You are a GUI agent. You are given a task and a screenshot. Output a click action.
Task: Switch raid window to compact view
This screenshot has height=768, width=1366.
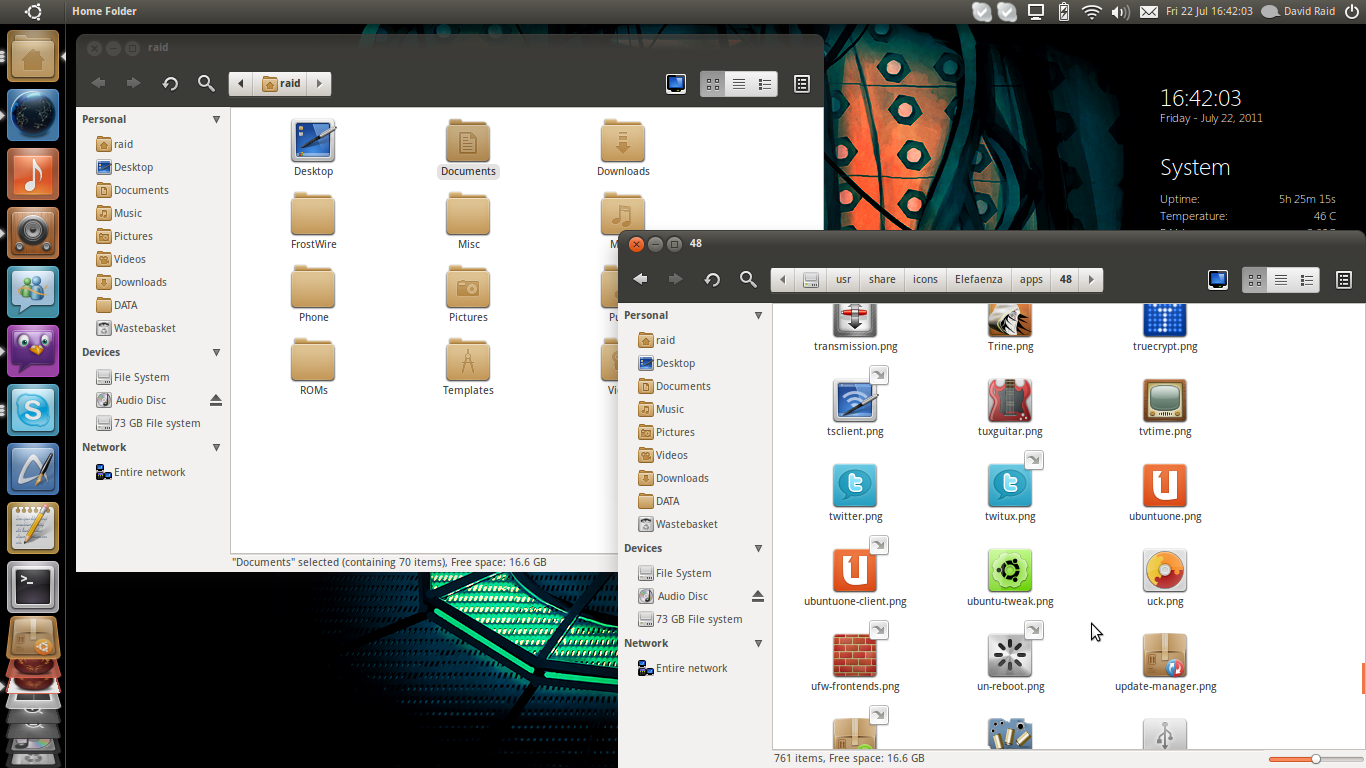765,84
